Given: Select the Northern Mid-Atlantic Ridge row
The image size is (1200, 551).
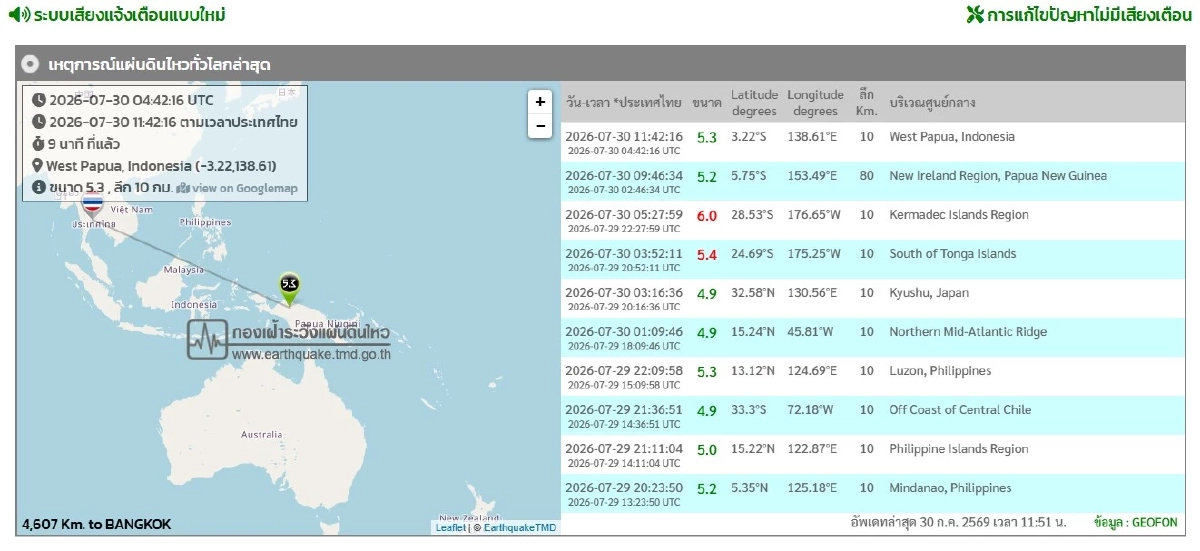Looking at the screenshot, I should coord(871,337).
